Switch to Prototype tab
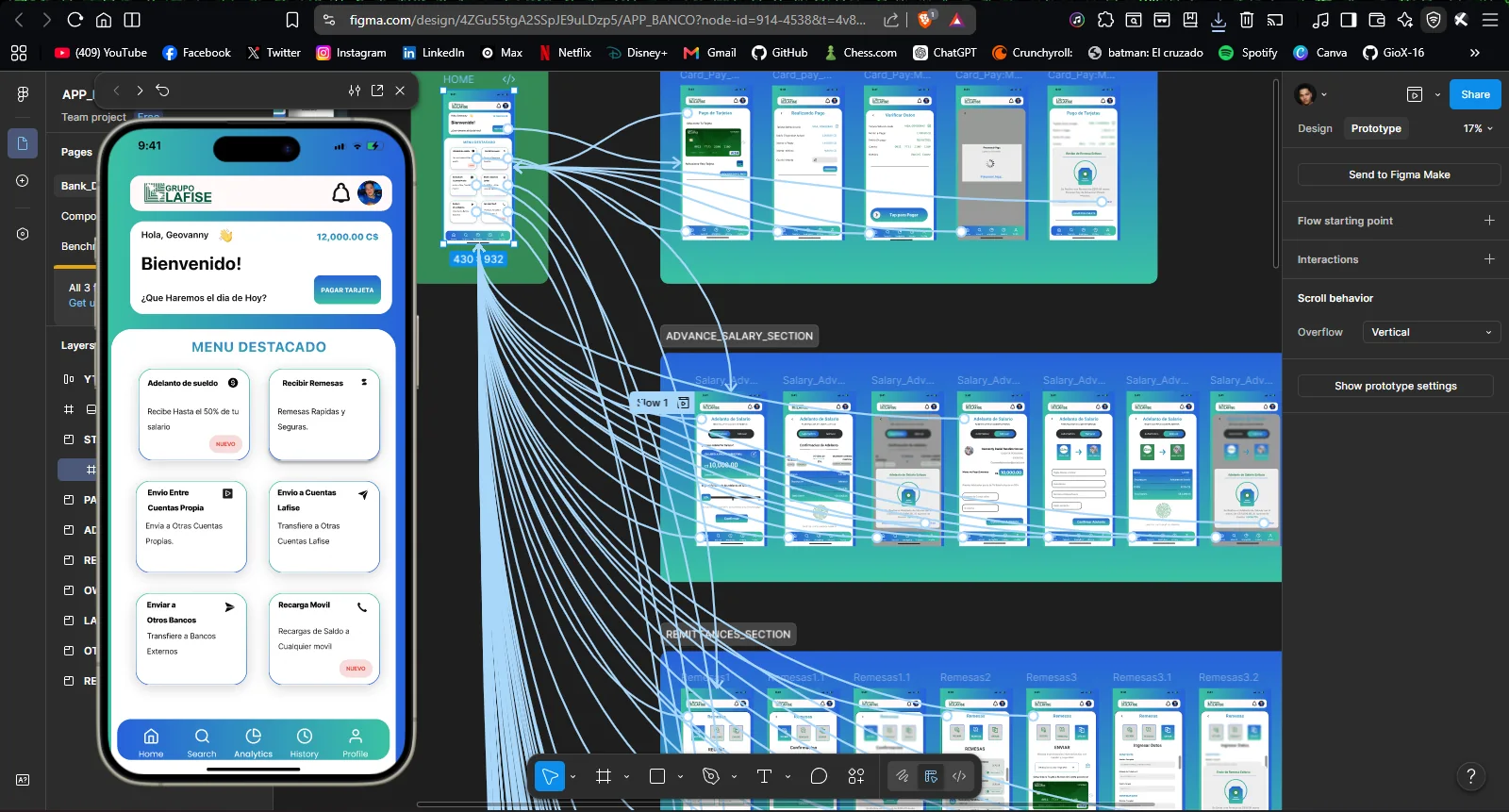The image size is (1509, 812). (x=1376, y=128)
